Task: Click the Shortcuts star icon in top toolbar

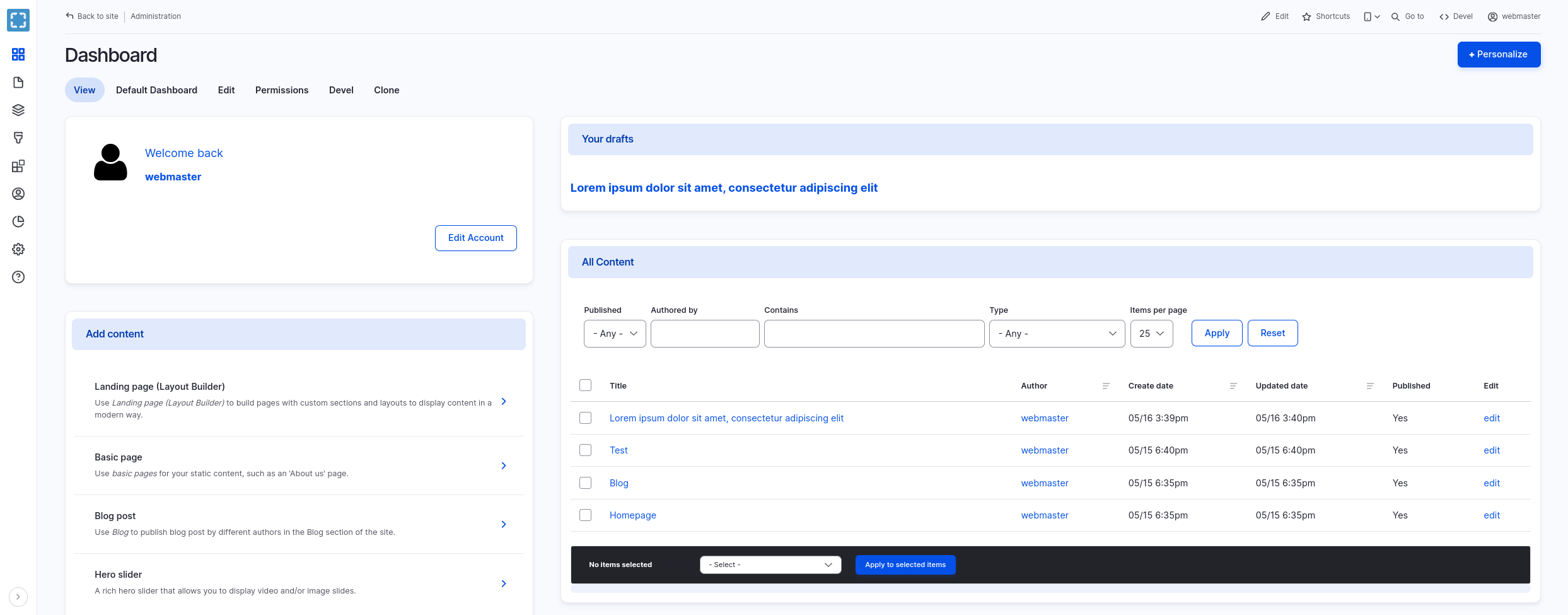Action: 1306,16
